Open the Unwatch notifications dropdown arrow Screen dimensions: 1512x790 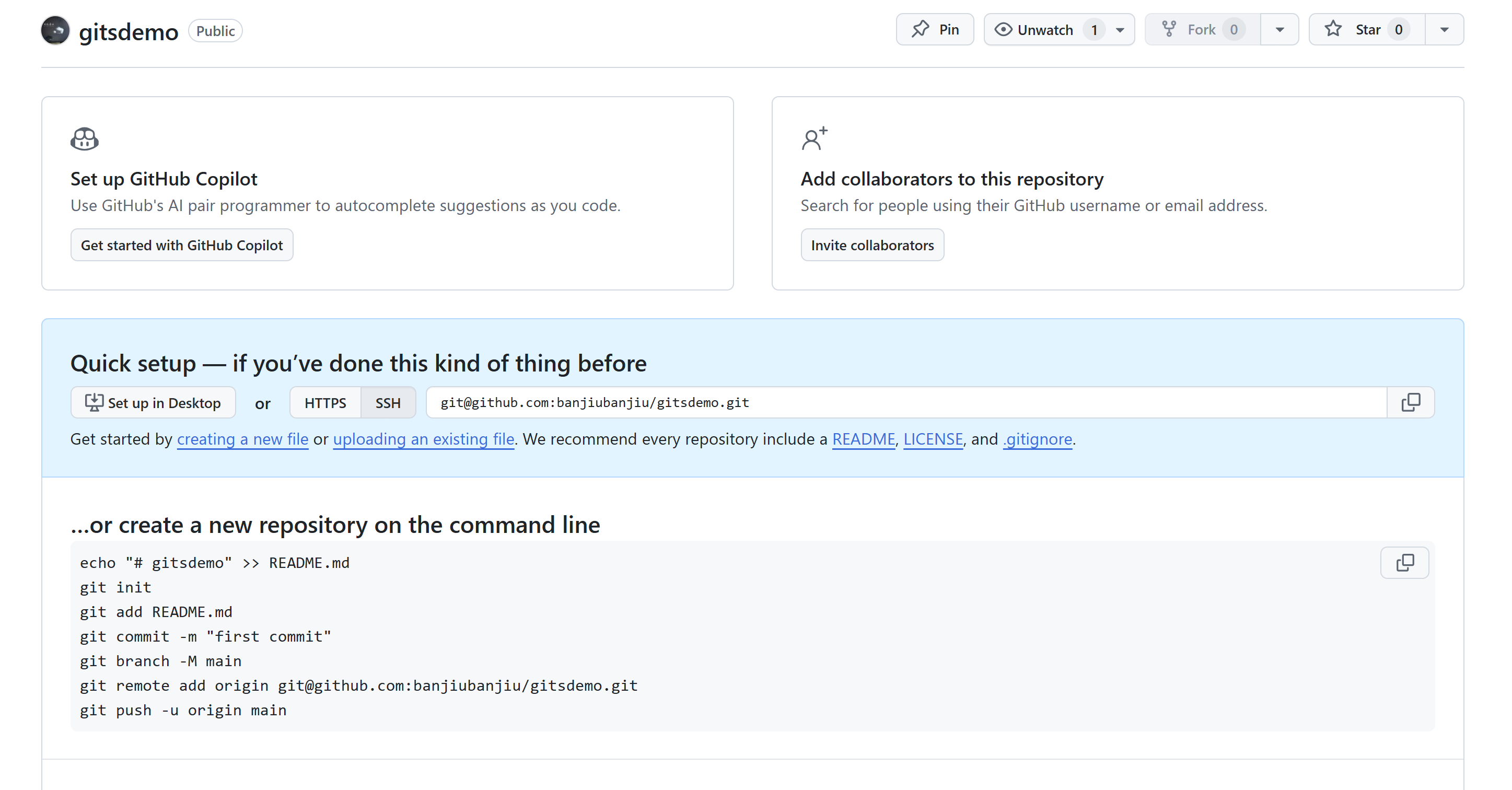point(1120,30)
